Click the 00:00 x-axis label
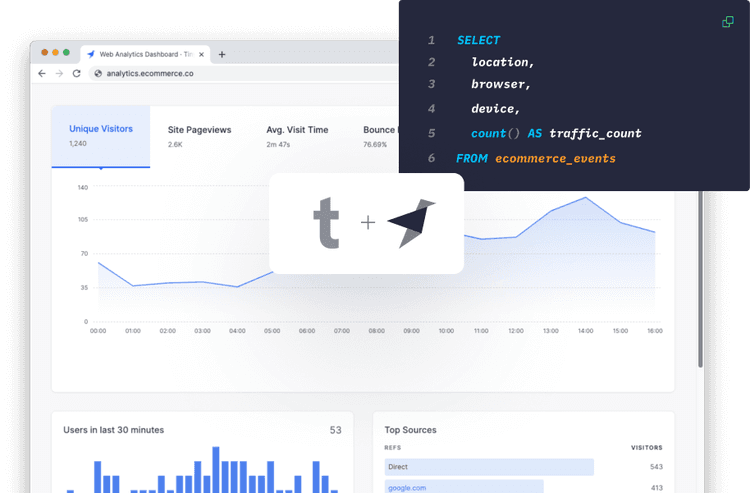Screen dimensions: 750x493 coord(98,331)
